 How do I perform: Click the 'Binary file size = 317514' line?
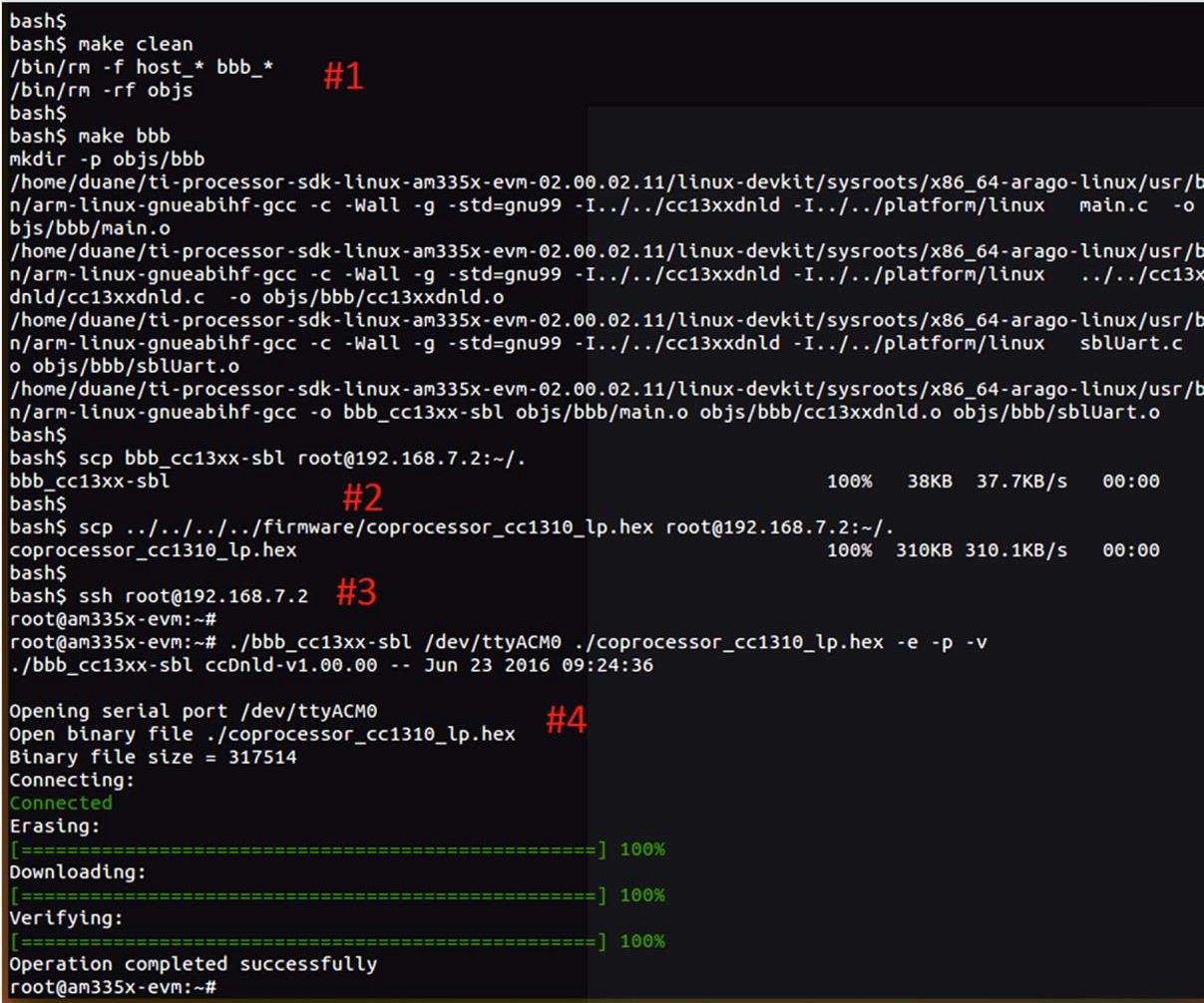point(153,757)
